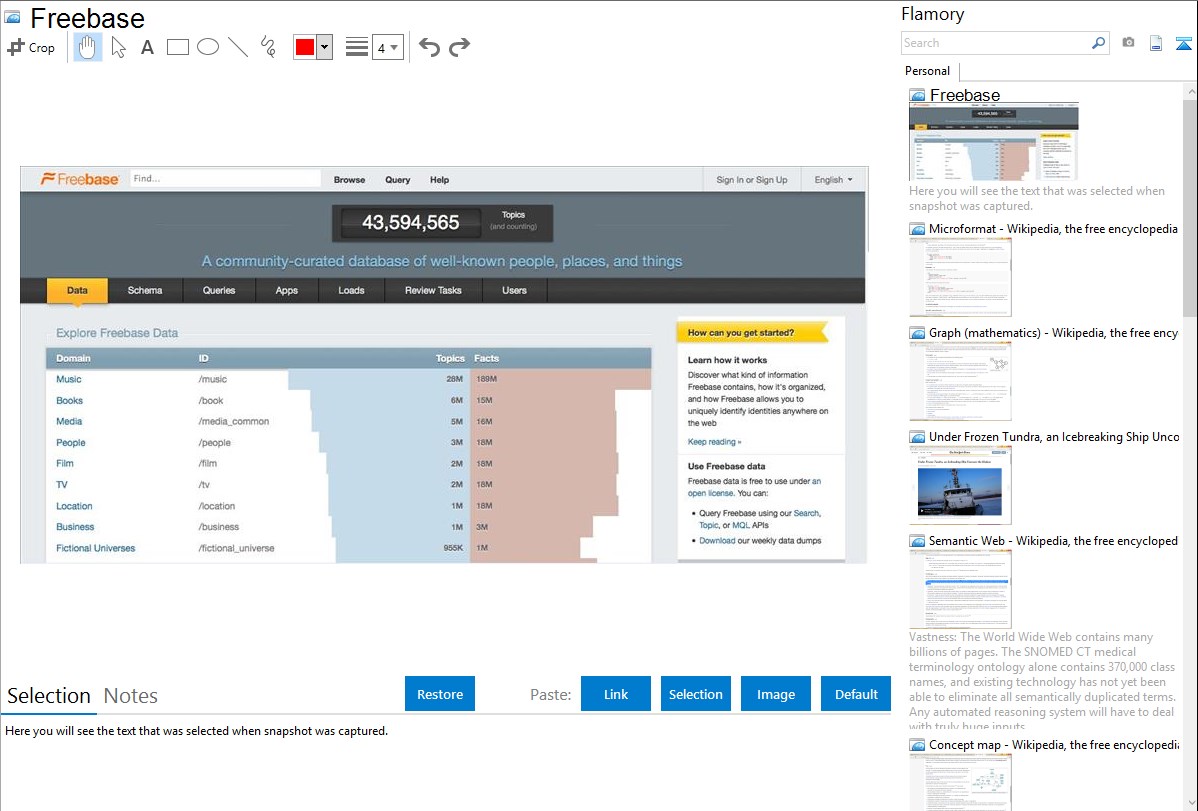Open the Microformat Wikipedia snapshot thumbnail
The width and height of the screenshot is (1198, 811).
tap(960, 277)
